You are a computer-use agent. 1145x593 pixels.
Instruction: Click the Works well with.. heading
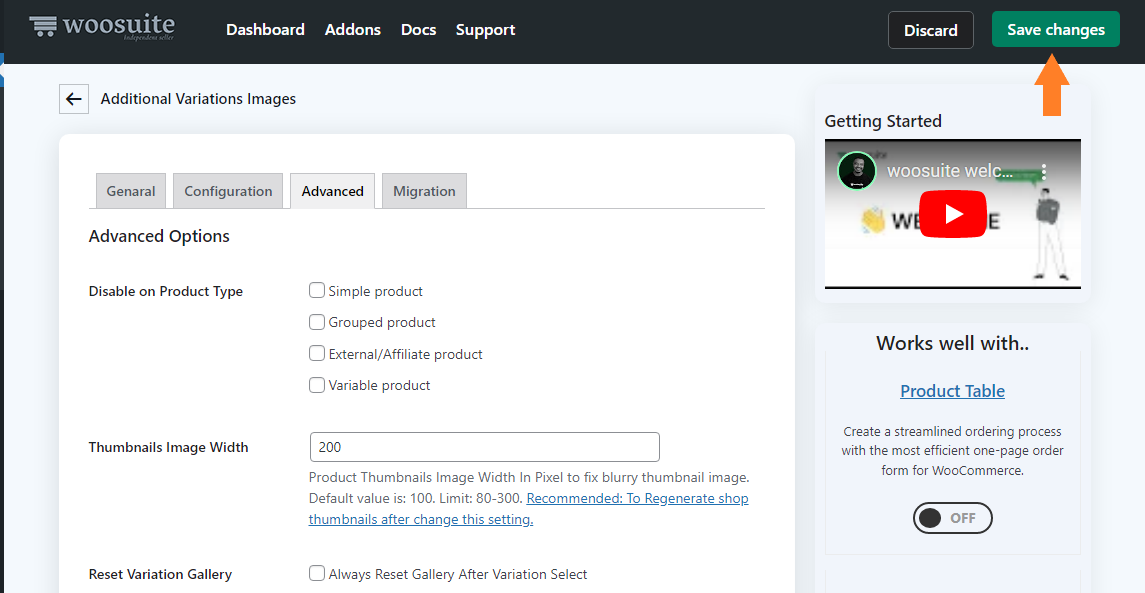pos(952,343)
